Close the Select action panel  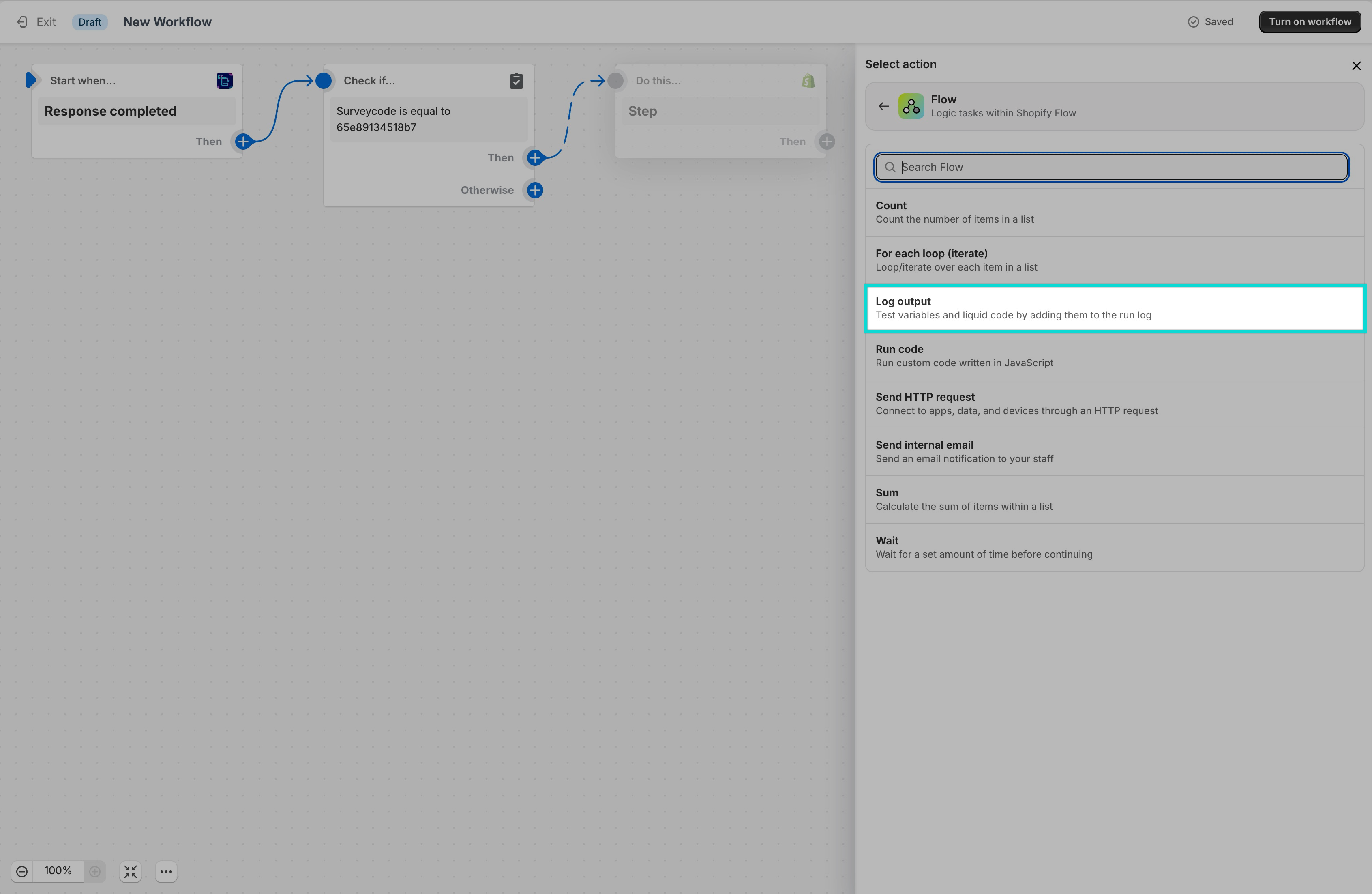(x=1357, y=66)
